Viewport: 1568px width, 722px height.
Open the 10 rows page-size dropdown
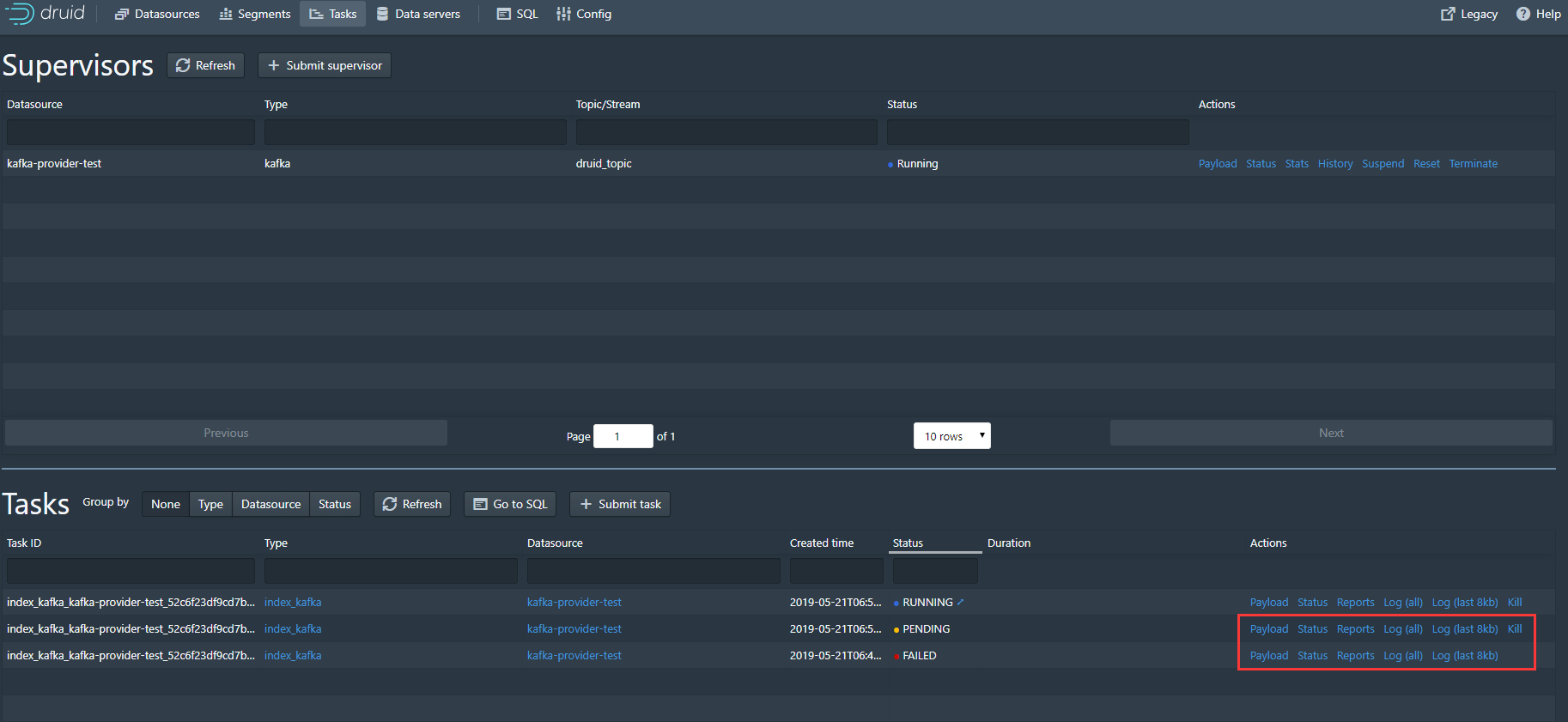pyautogui.click(x=951, y=436)
